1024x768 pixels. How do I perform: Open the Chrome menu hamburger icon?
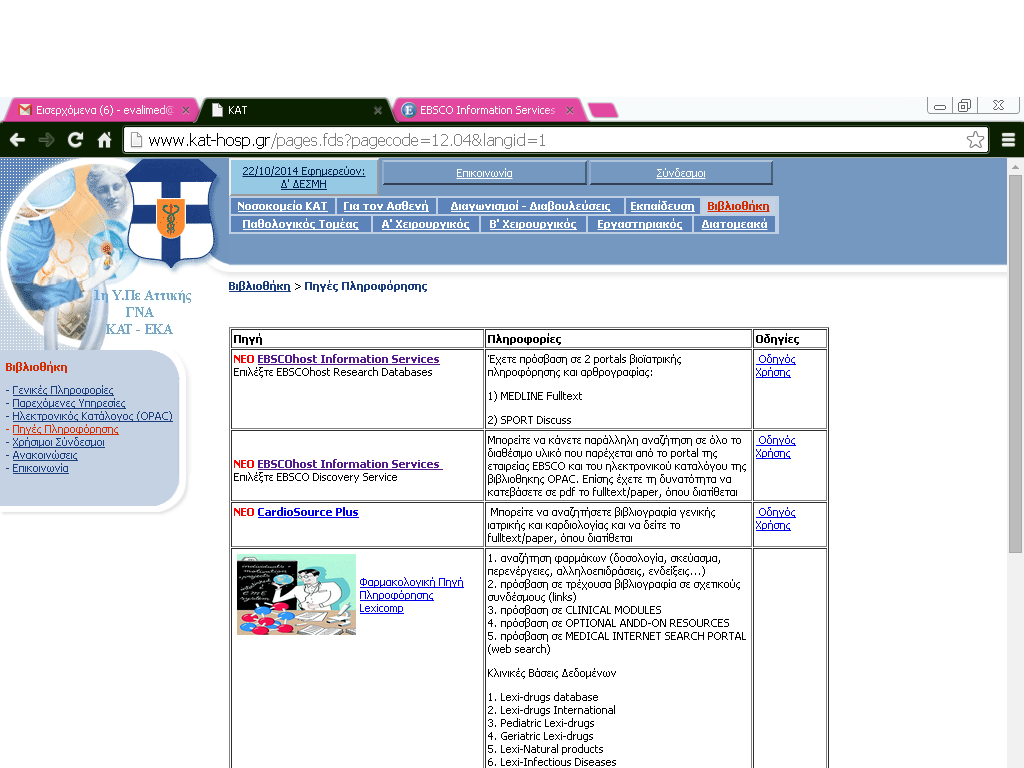pyautogui.click(x=1008, y=140)
